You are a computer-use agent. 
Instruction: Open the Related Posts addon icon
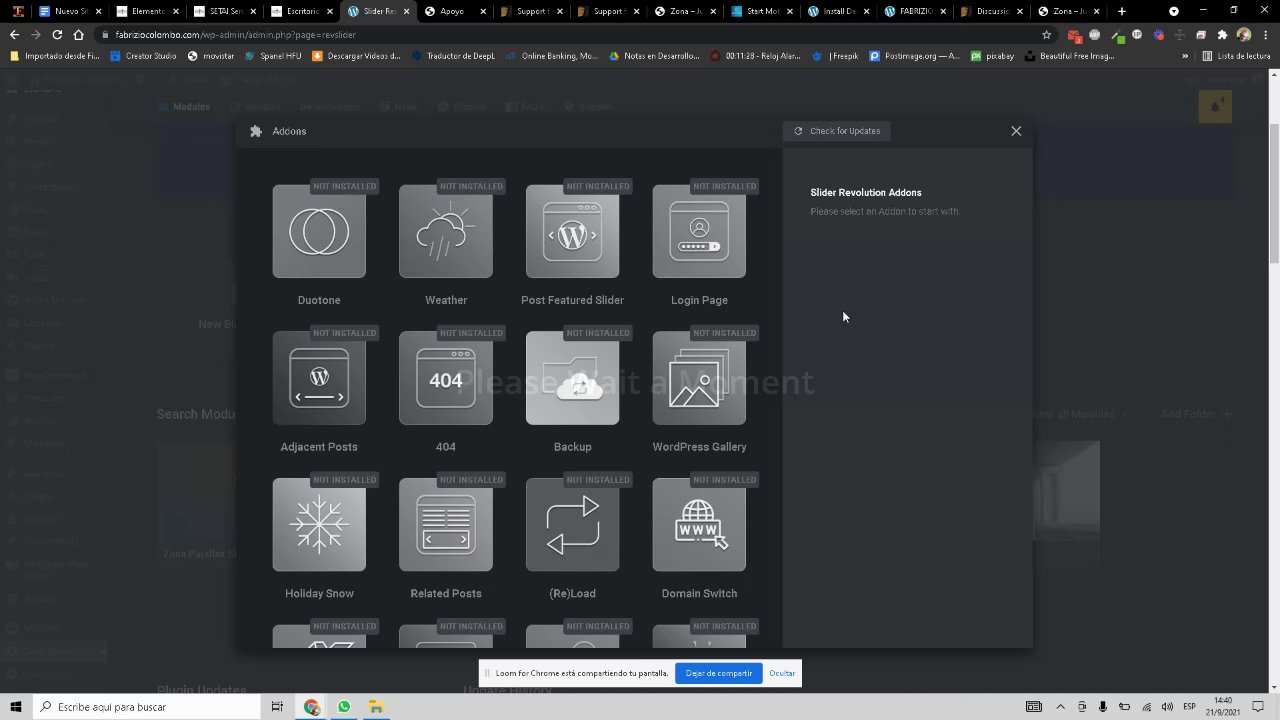pyautogui.click(x=446, y=525)
